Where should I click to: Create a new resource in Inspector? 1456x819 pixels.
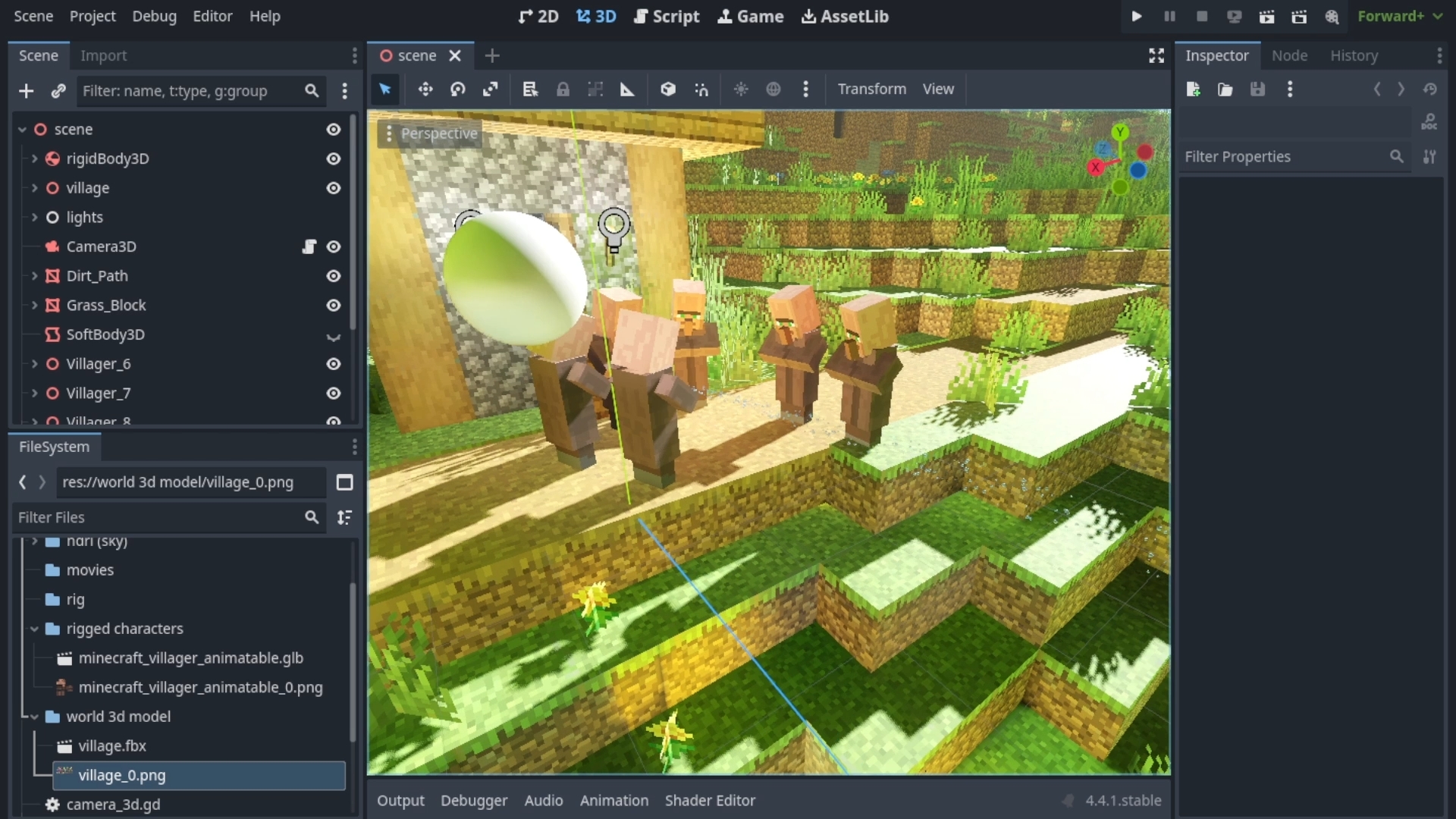point(1193,89)
